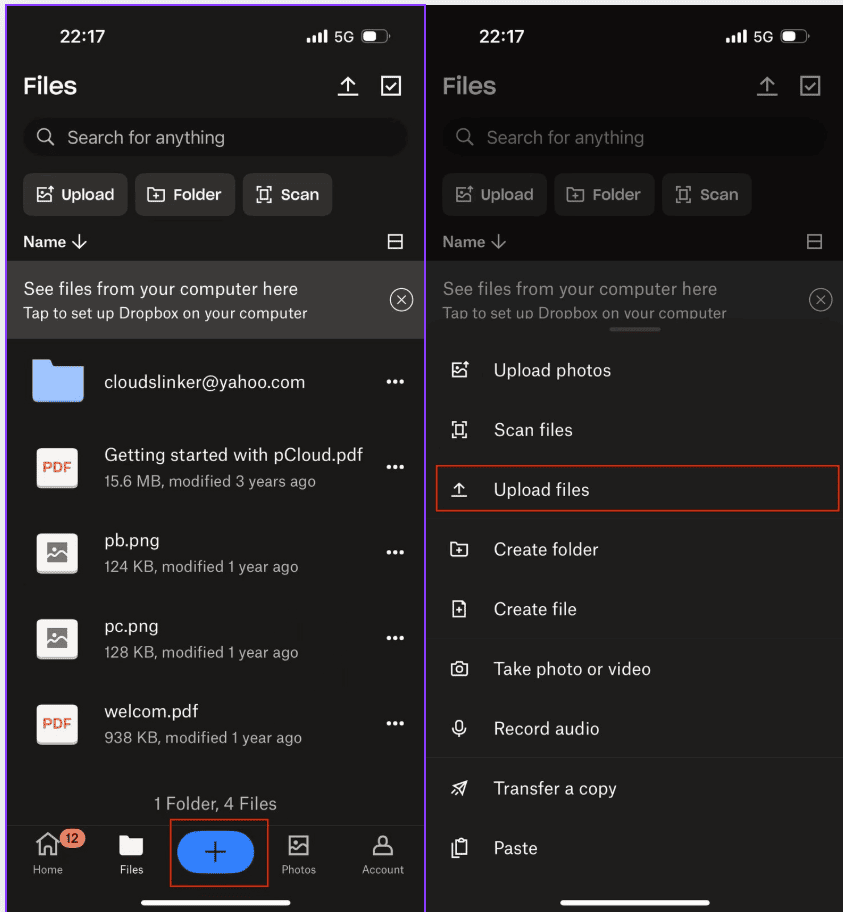Switch to the Account tab

(x=382, y=853)
